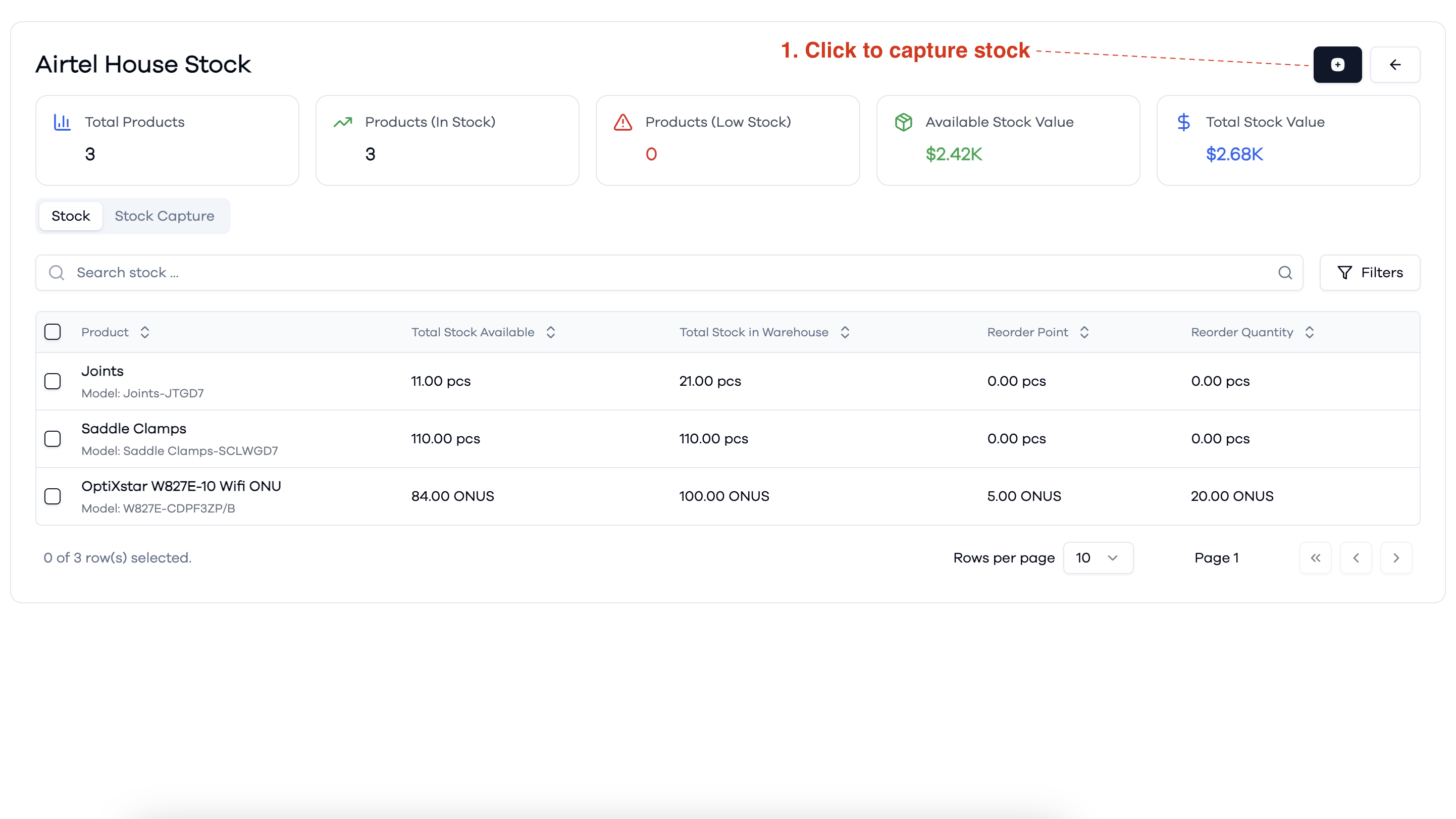Click the Airtel House Stock heading
This screenshot has height=819, width=1456.
[x=143, y=65]
